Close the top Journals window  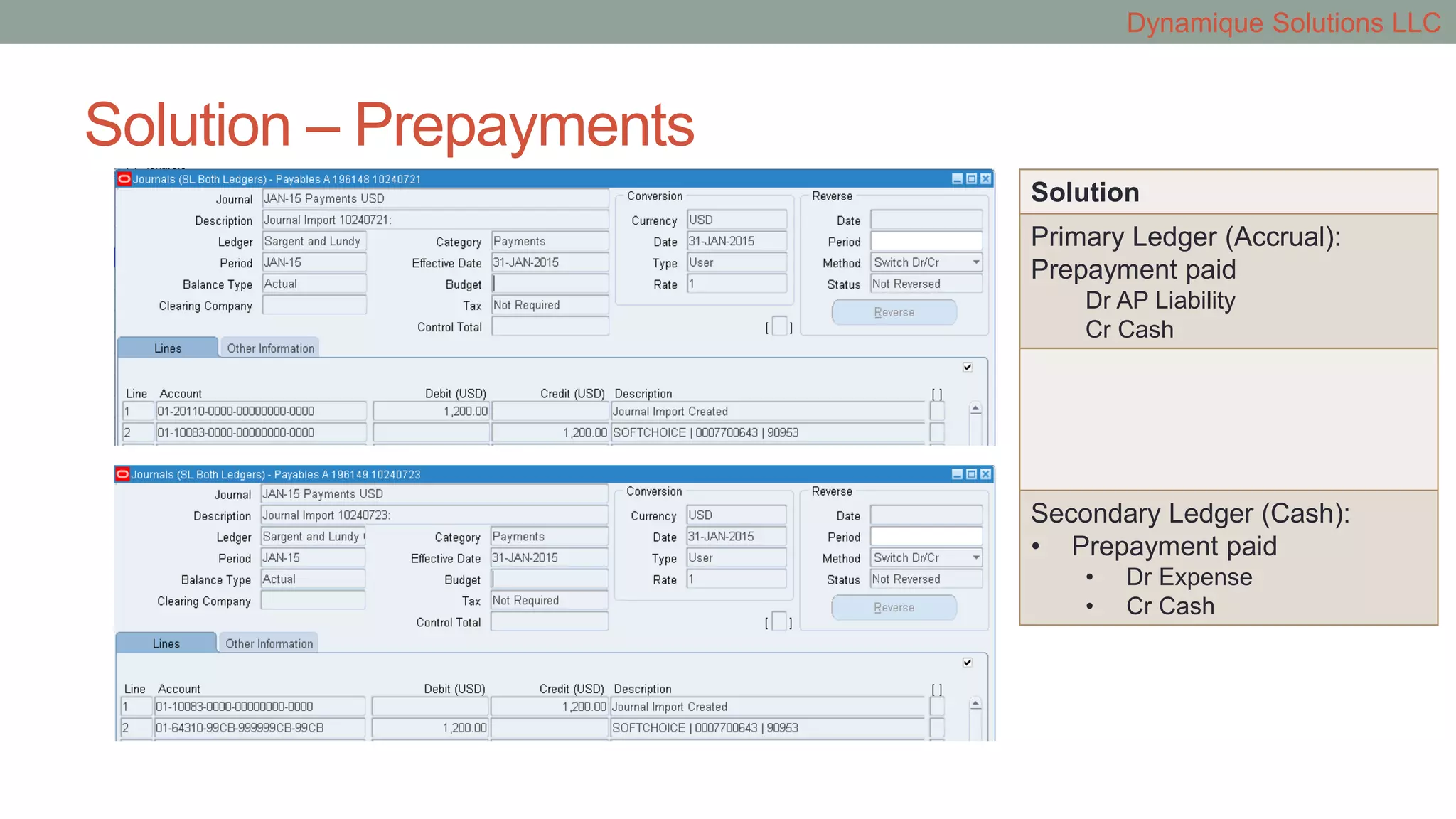(985, 179)
